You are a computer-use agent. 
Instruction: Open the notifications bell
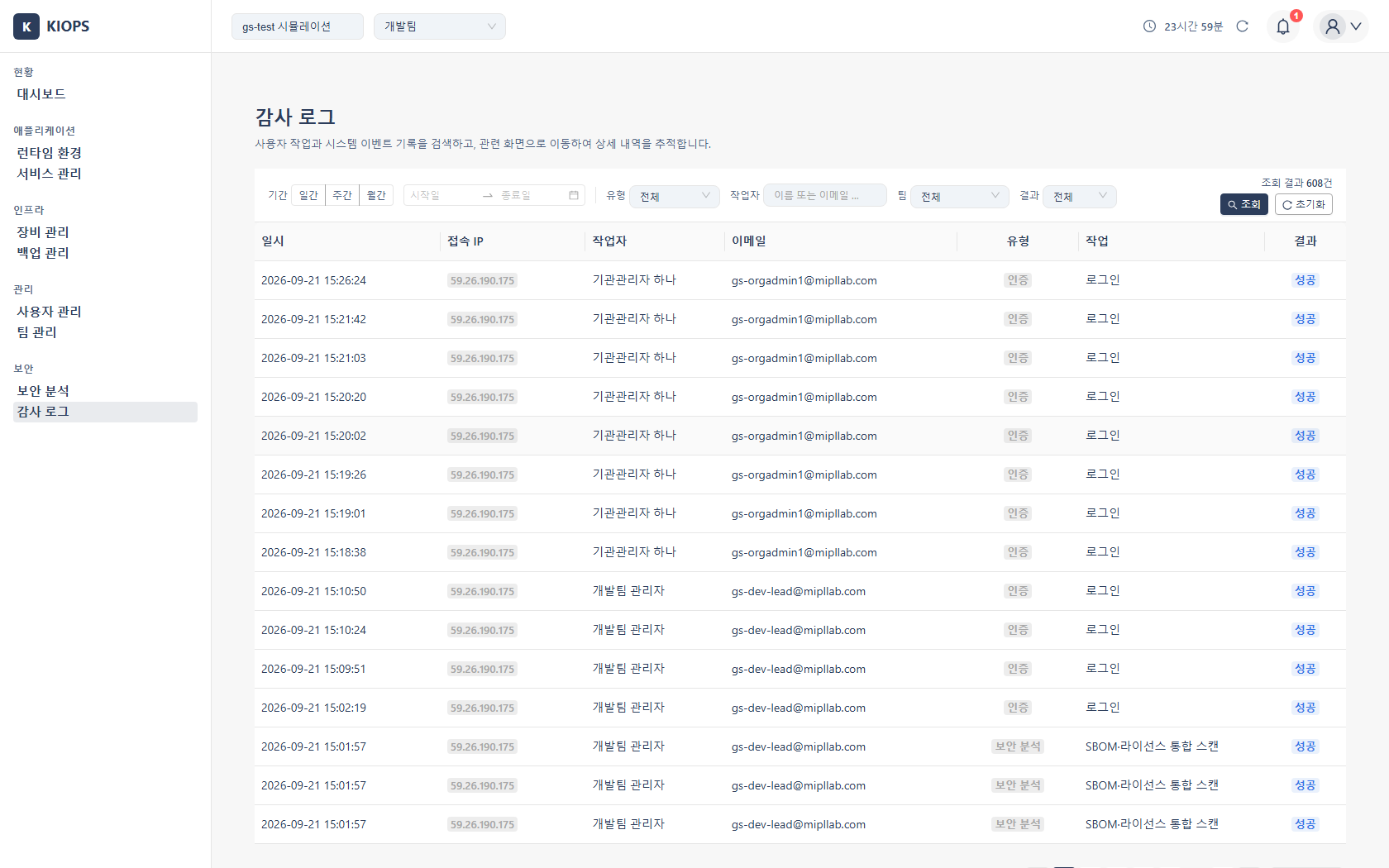click(1283, 26)
